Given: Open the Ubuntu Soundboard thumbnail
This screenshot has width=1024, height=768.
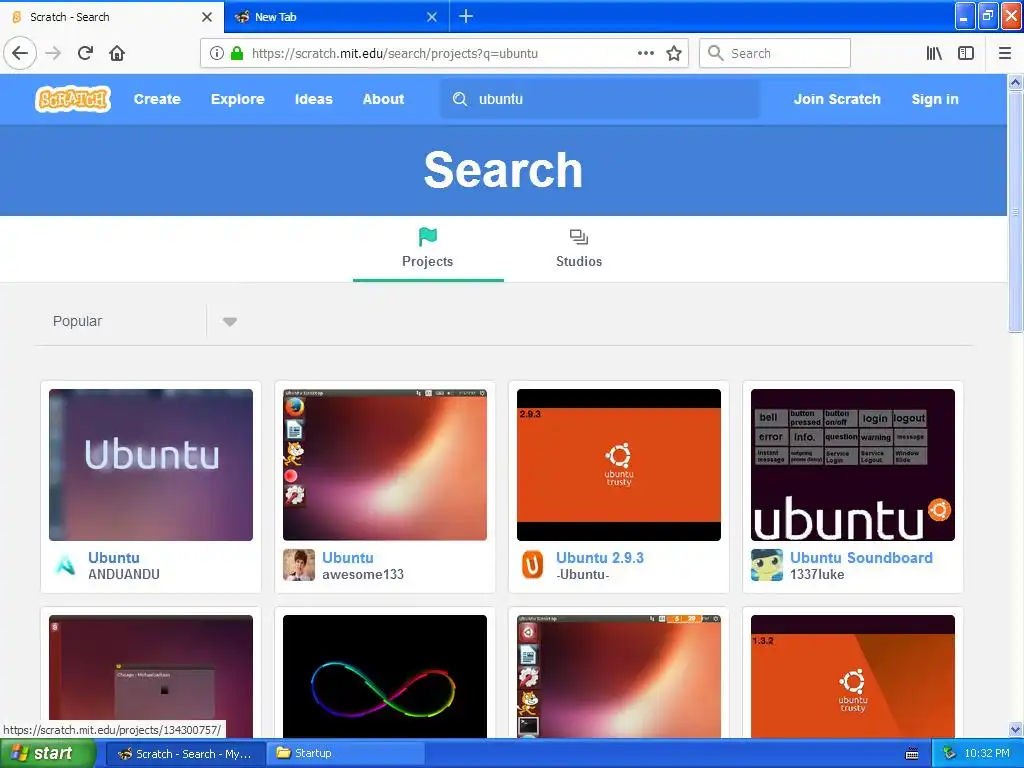Looking at the screenshot, I should tap(852, 465).
